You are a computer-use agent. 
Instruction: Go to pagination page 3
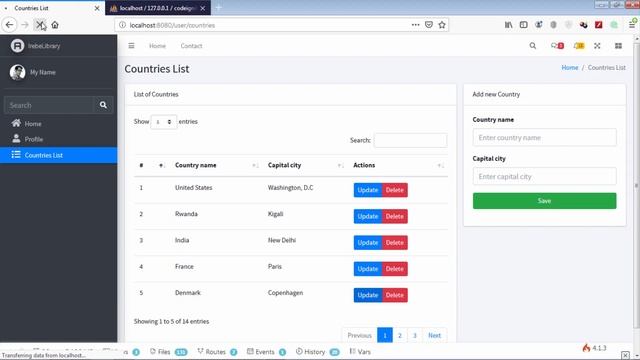414,336
